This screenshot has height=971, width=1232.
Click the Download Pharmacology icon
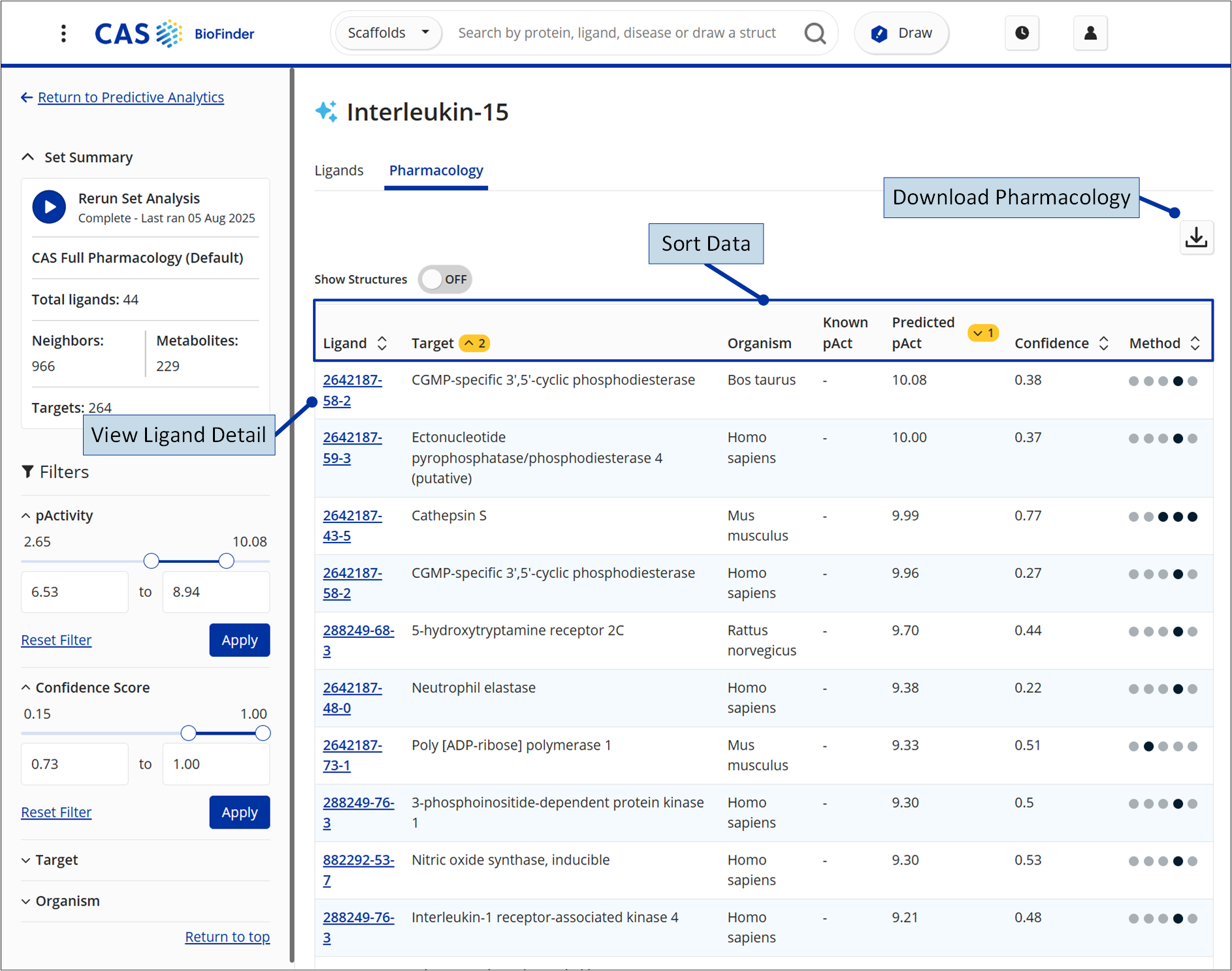1196,237
